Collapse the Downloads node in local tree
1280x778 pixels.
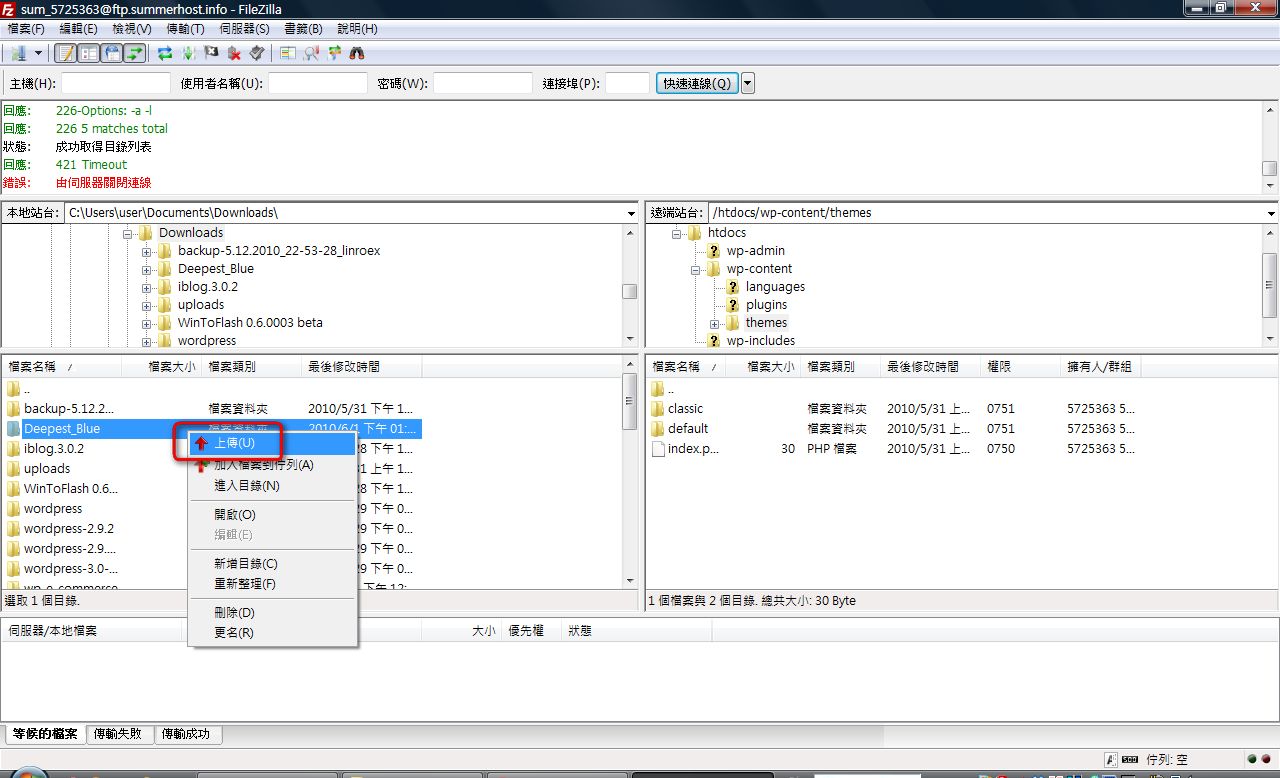[128, 233]
